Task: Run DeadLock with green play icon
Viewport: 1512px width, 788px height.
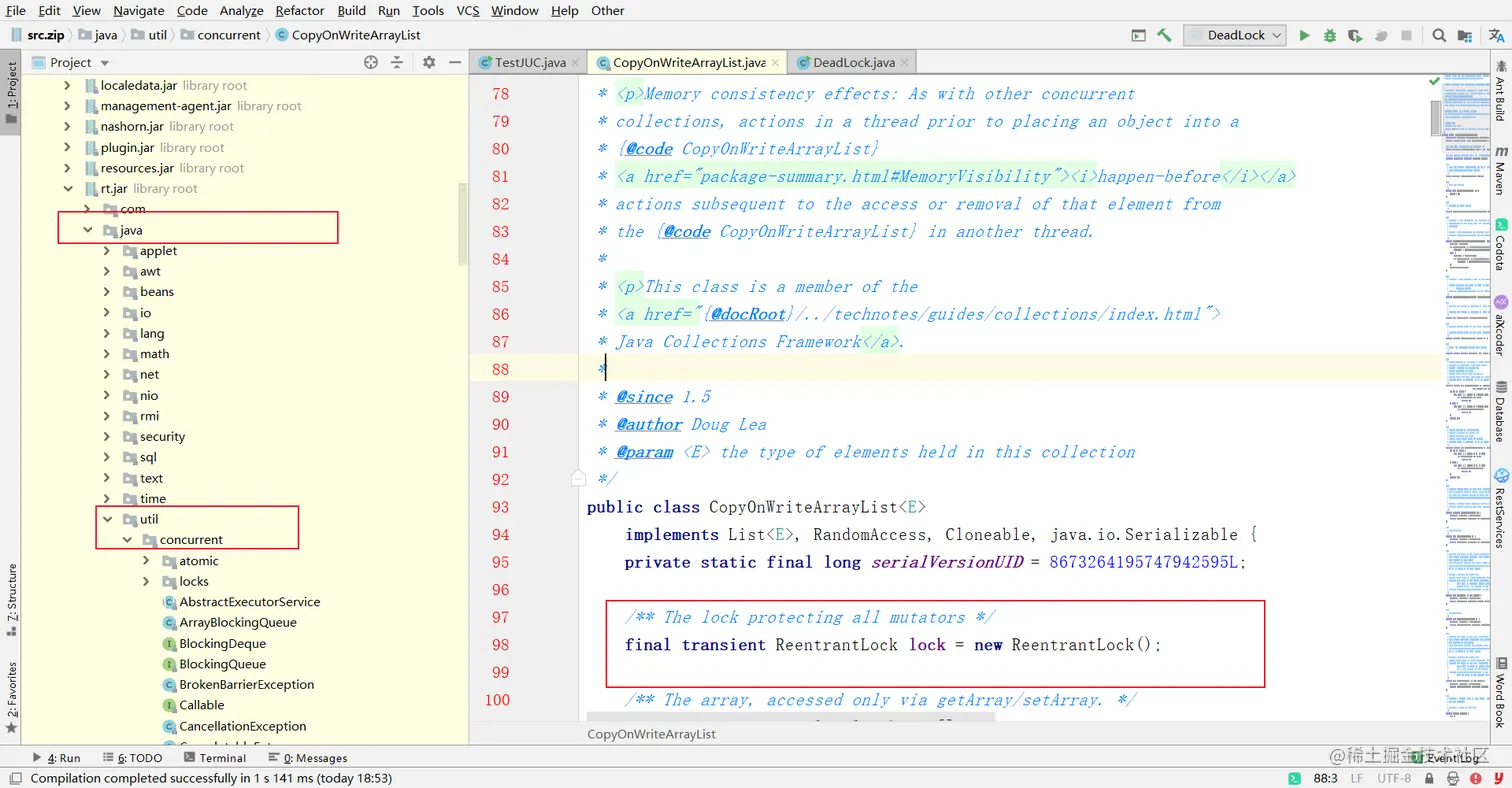Action: click(x=1304, y=35)
